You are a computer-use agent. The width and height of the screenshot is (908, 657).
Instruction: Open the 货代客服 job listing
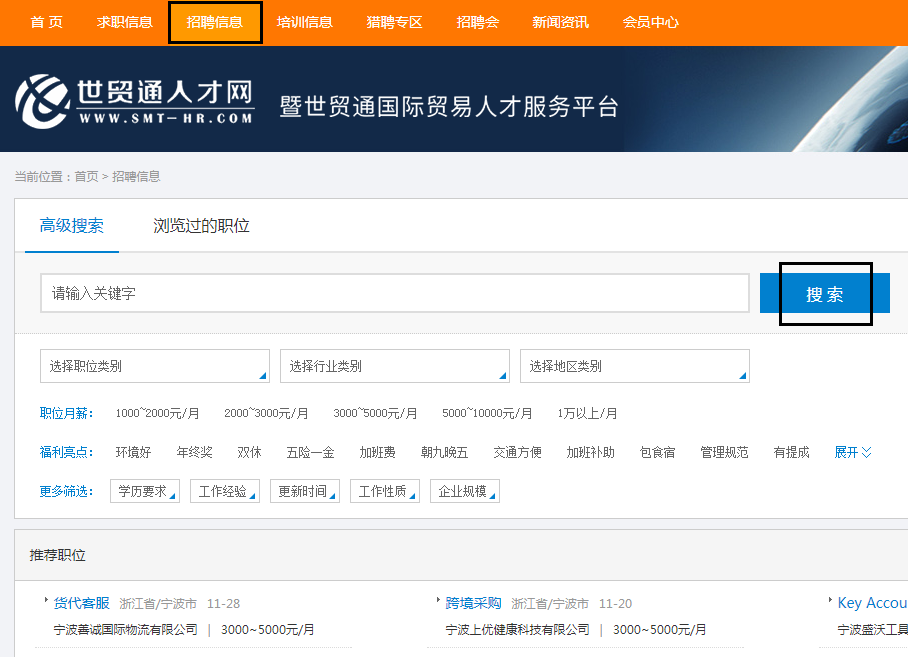click(x=81, y=603)
